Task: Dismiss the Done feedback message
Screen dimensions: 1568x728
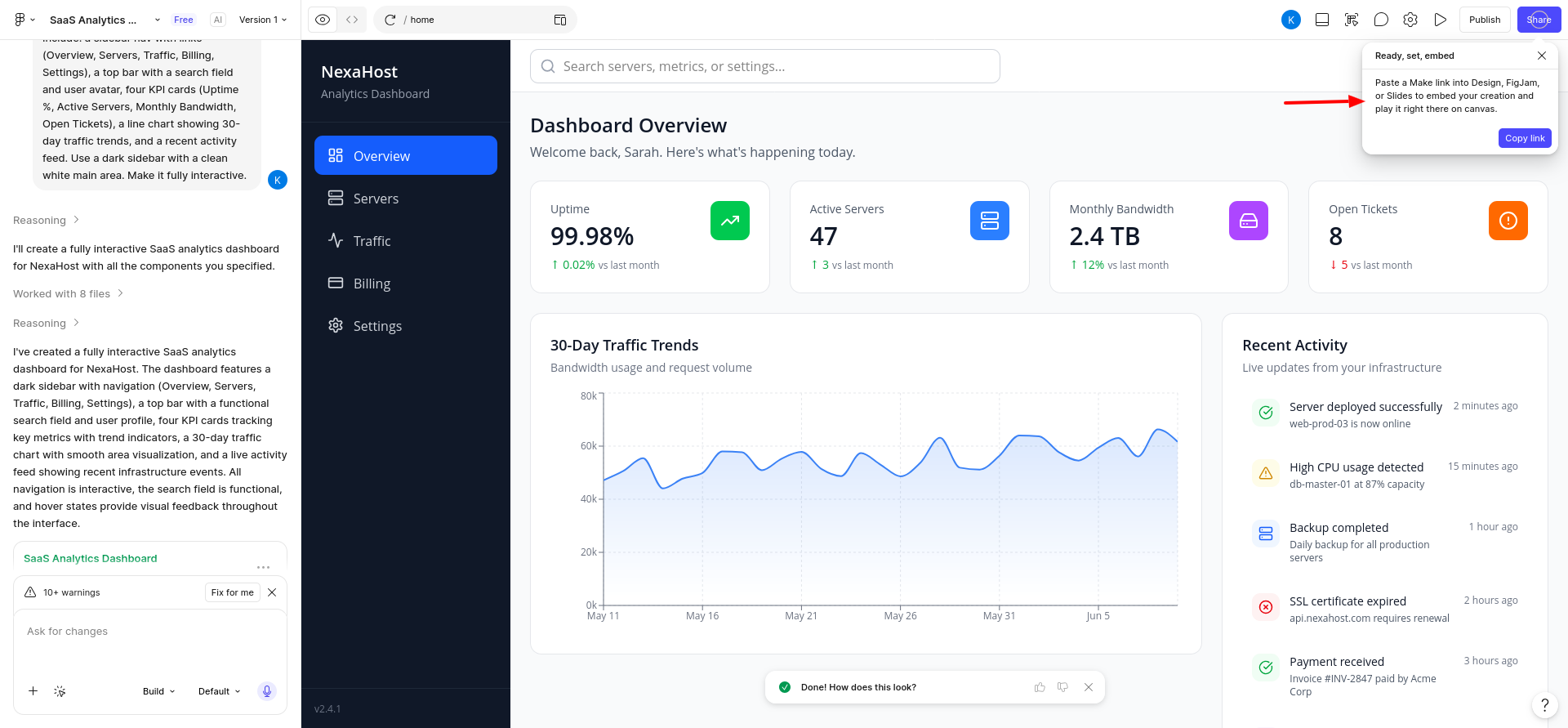Action: (1089, 687)
